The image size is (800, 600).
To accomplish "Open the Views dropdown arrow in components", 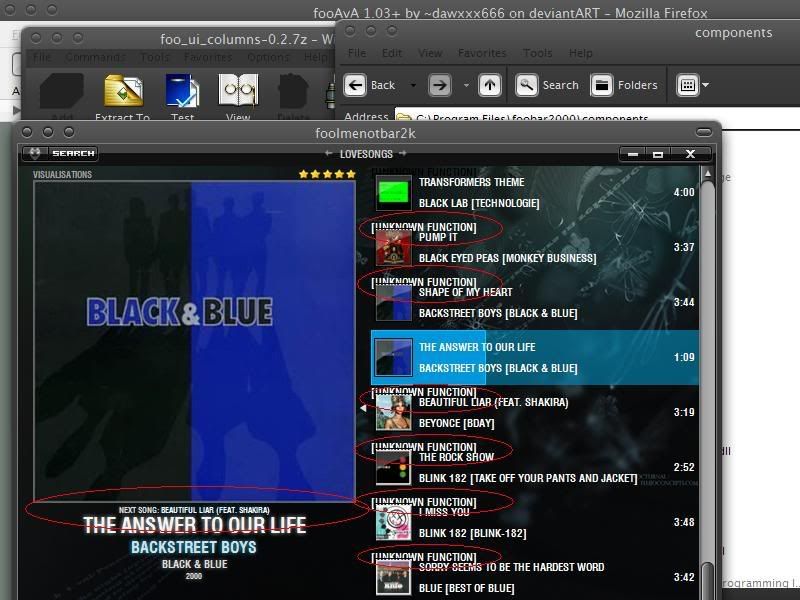I will click(706, 85).
